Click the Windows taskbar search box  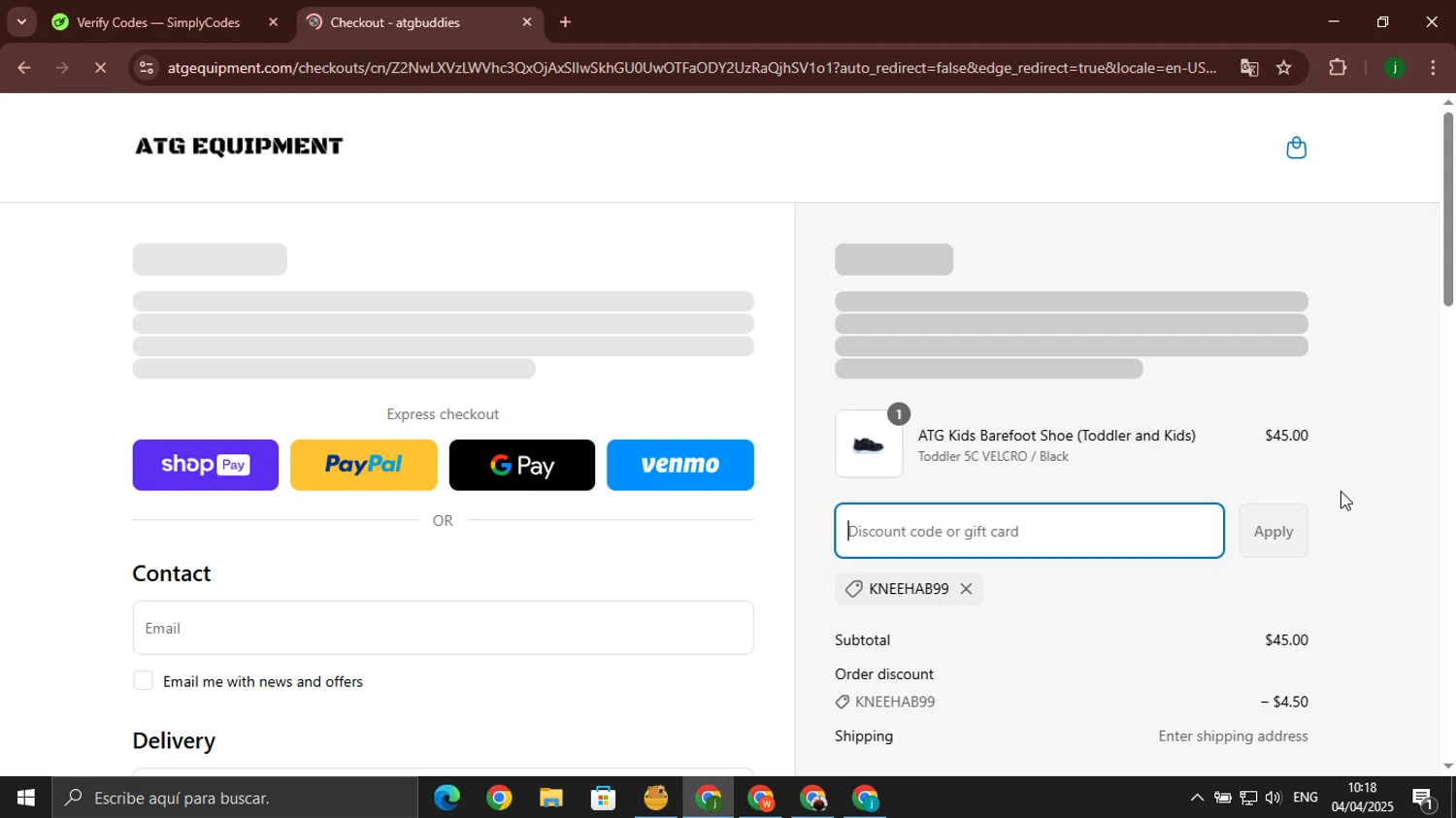[235, 798]
